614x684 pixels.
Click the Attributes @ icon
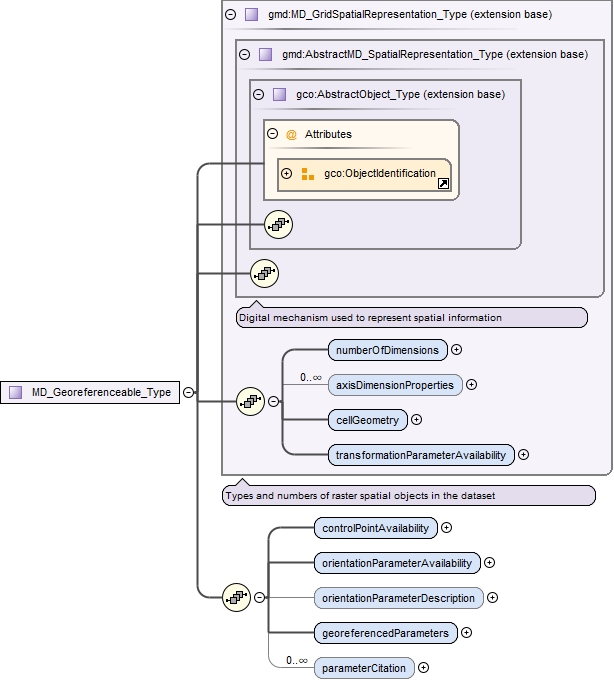click(291, 134)
